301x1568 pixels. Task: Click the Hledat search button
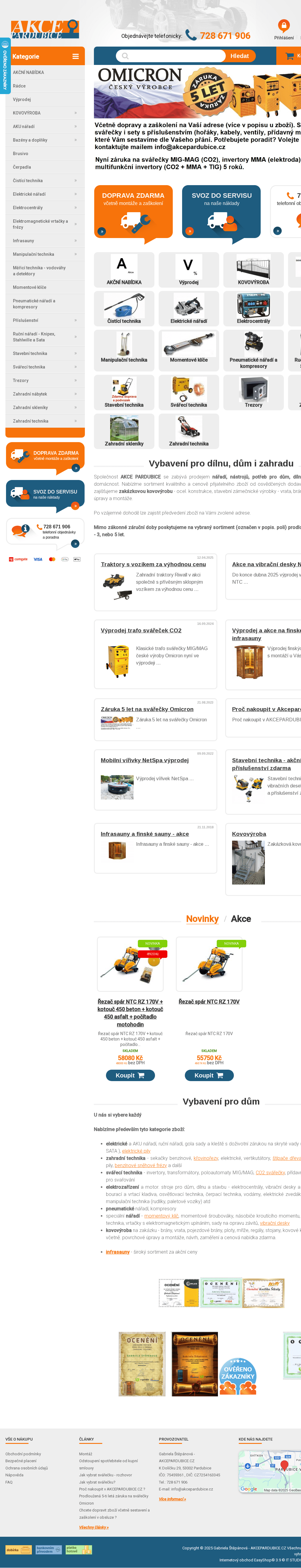(239, 56)
